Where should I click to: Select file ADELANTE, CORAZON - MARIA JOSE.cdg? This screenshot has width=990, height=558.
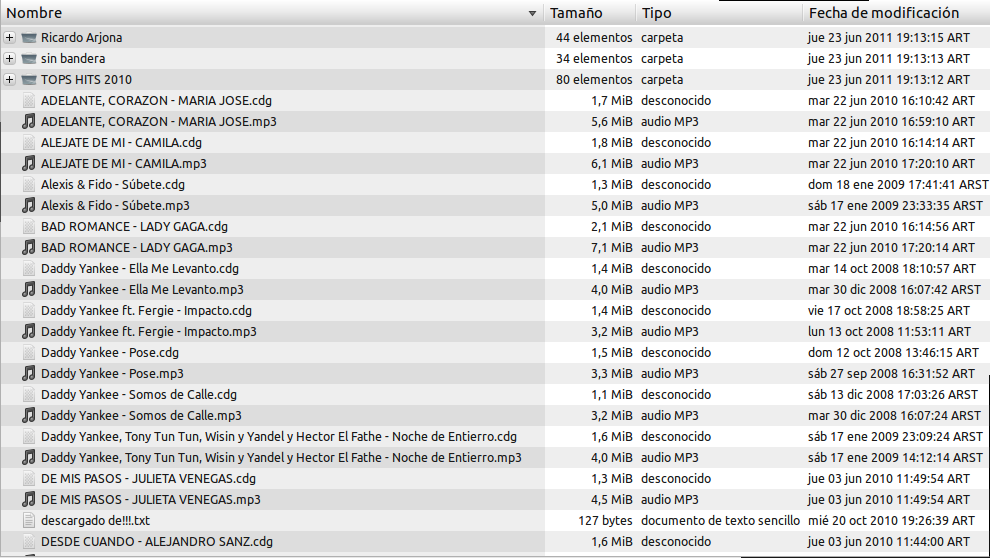[x=157, y=100]
